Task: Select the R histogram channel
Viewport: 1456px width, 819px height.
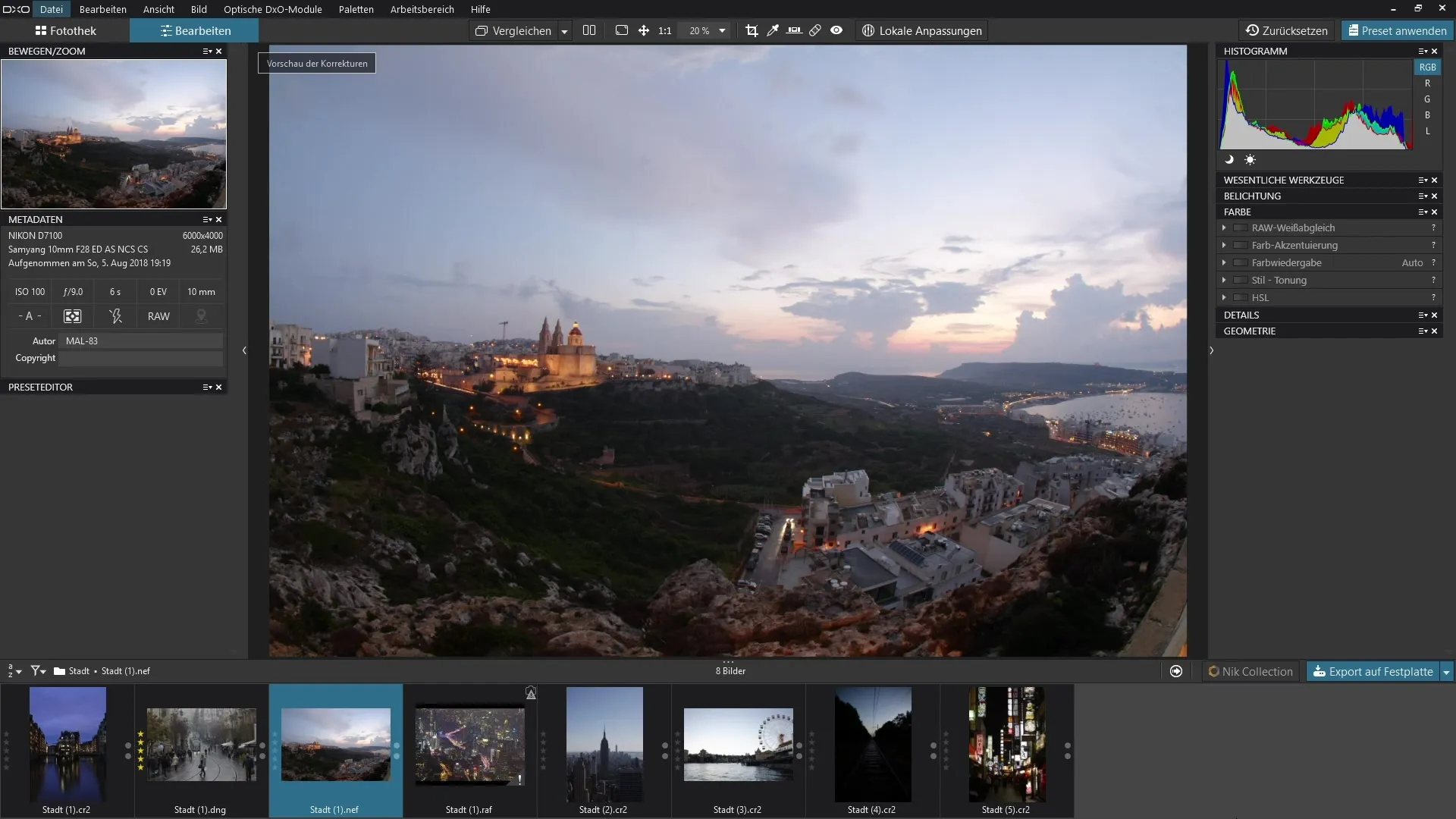Action: point(1427,83)
